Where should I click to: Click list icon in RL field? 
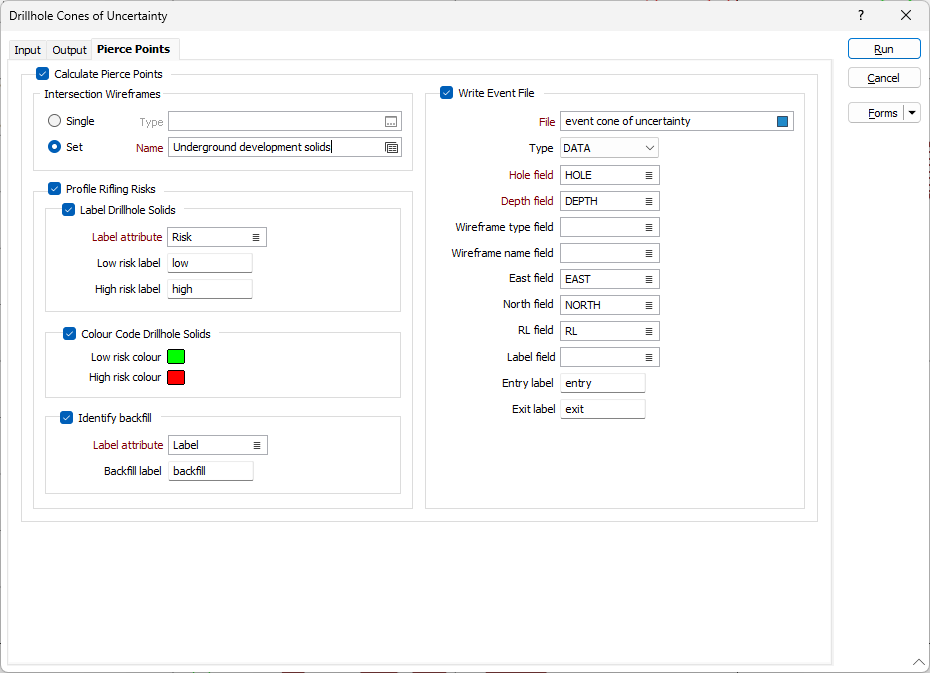click(648, 331)
